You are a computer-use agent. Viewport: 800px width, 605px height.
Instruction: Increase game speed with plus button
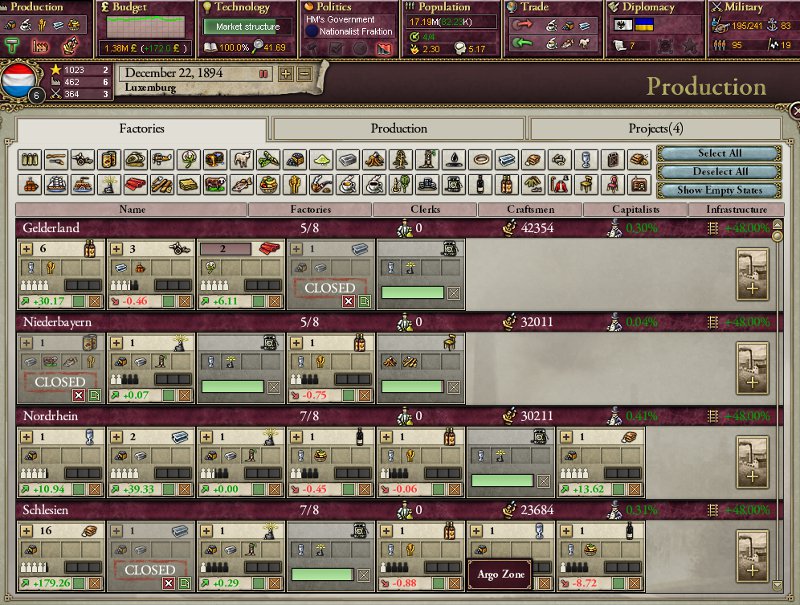286,74
